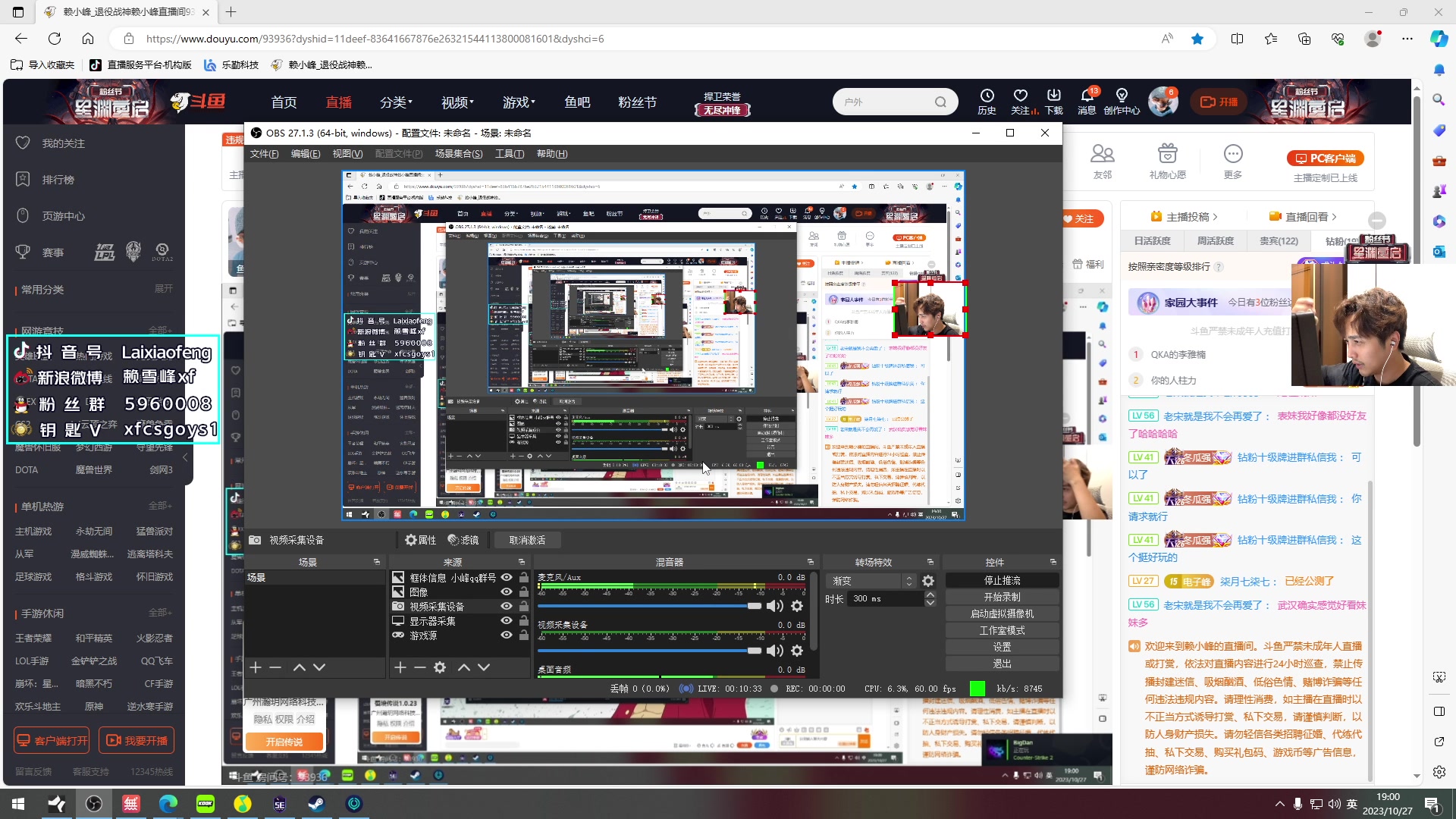Open the 文件(F) menu in OBS
The image size is (1456, 819).
tap(264, 154)
